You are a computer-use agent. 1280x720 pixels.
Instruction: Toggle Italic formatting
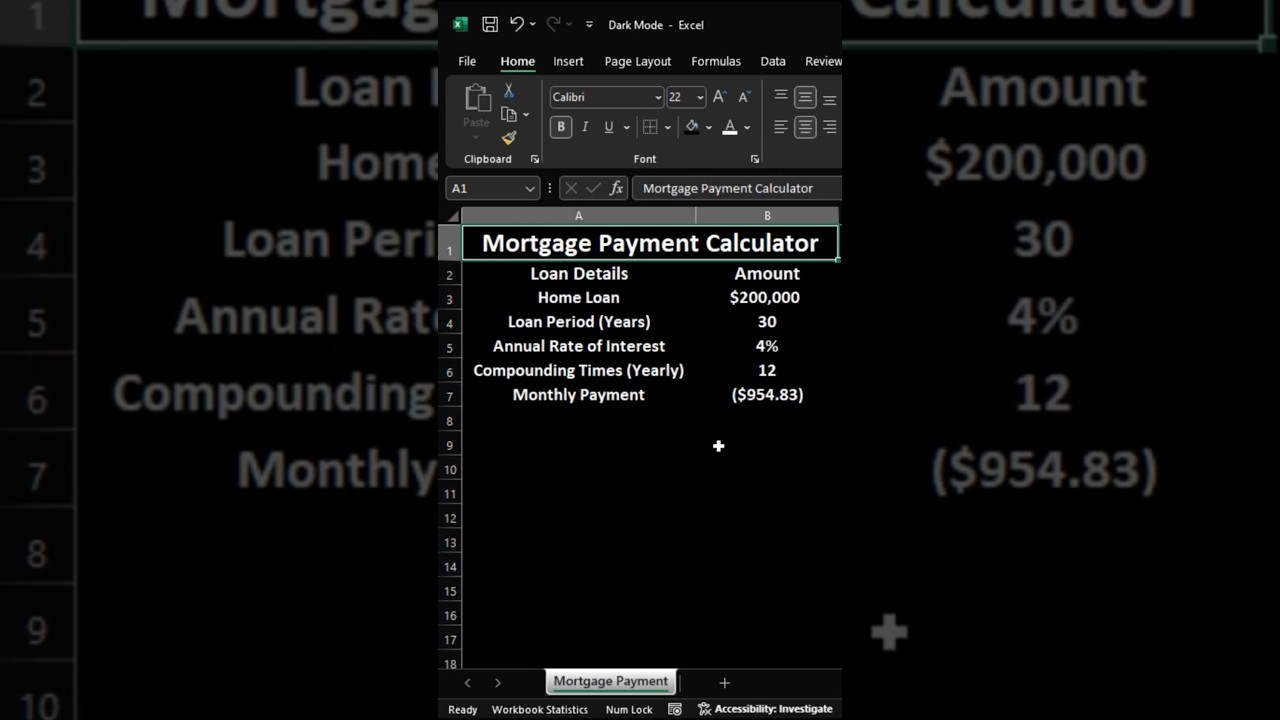pyautogui.click(x=585, y=127)
